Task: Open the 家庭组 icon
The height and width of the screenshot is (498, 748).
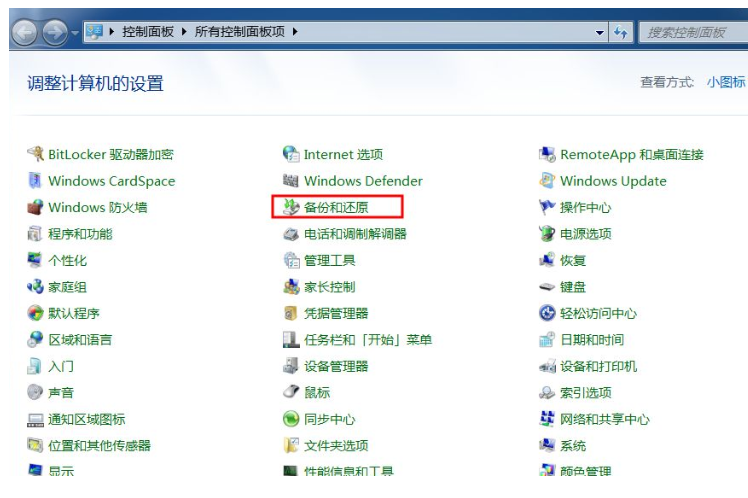Action: [35, 287]
